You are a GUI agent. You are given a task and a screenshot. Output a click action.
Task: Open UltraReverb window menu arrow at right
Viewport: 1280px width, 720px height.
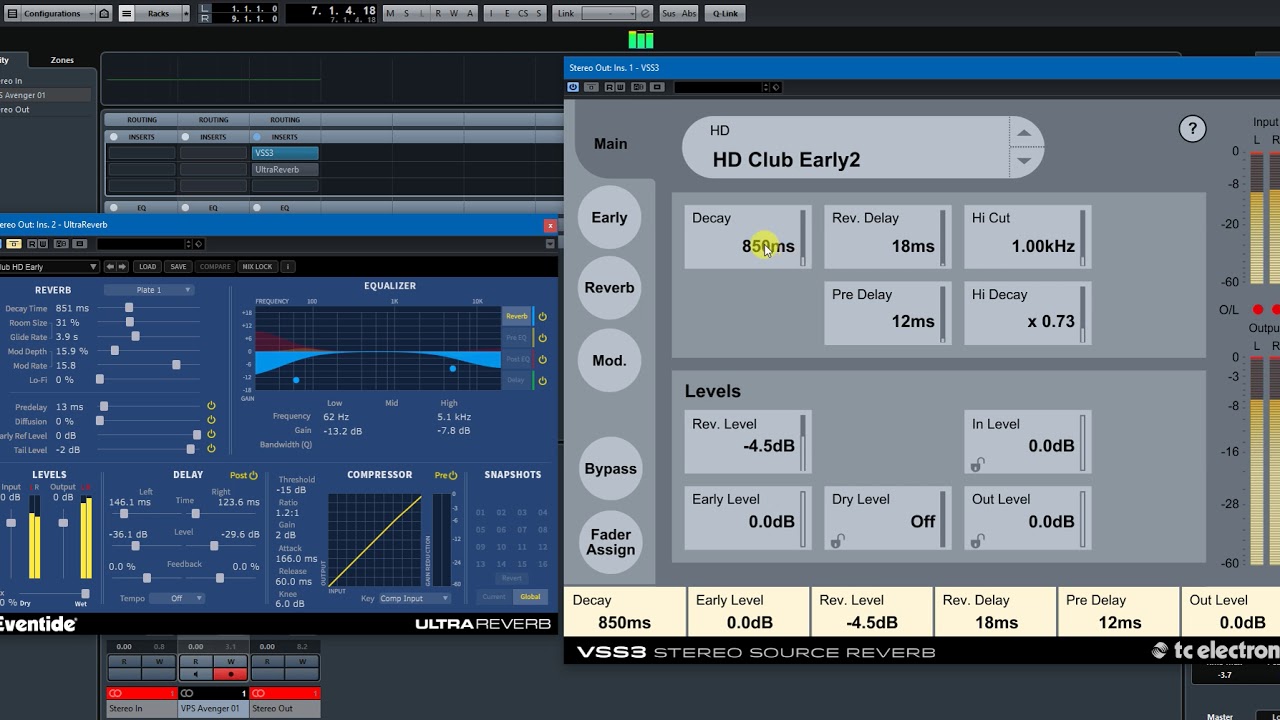tap(549, 244)
